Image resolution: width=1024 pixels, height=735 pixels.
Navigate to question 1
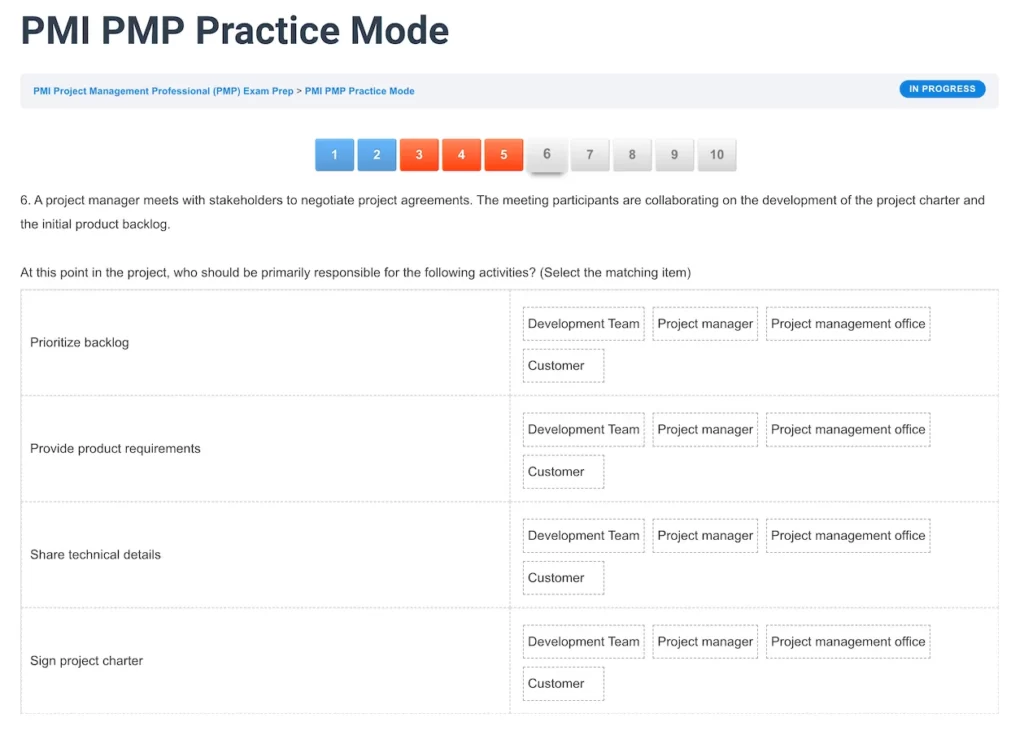tap(334, 155)
